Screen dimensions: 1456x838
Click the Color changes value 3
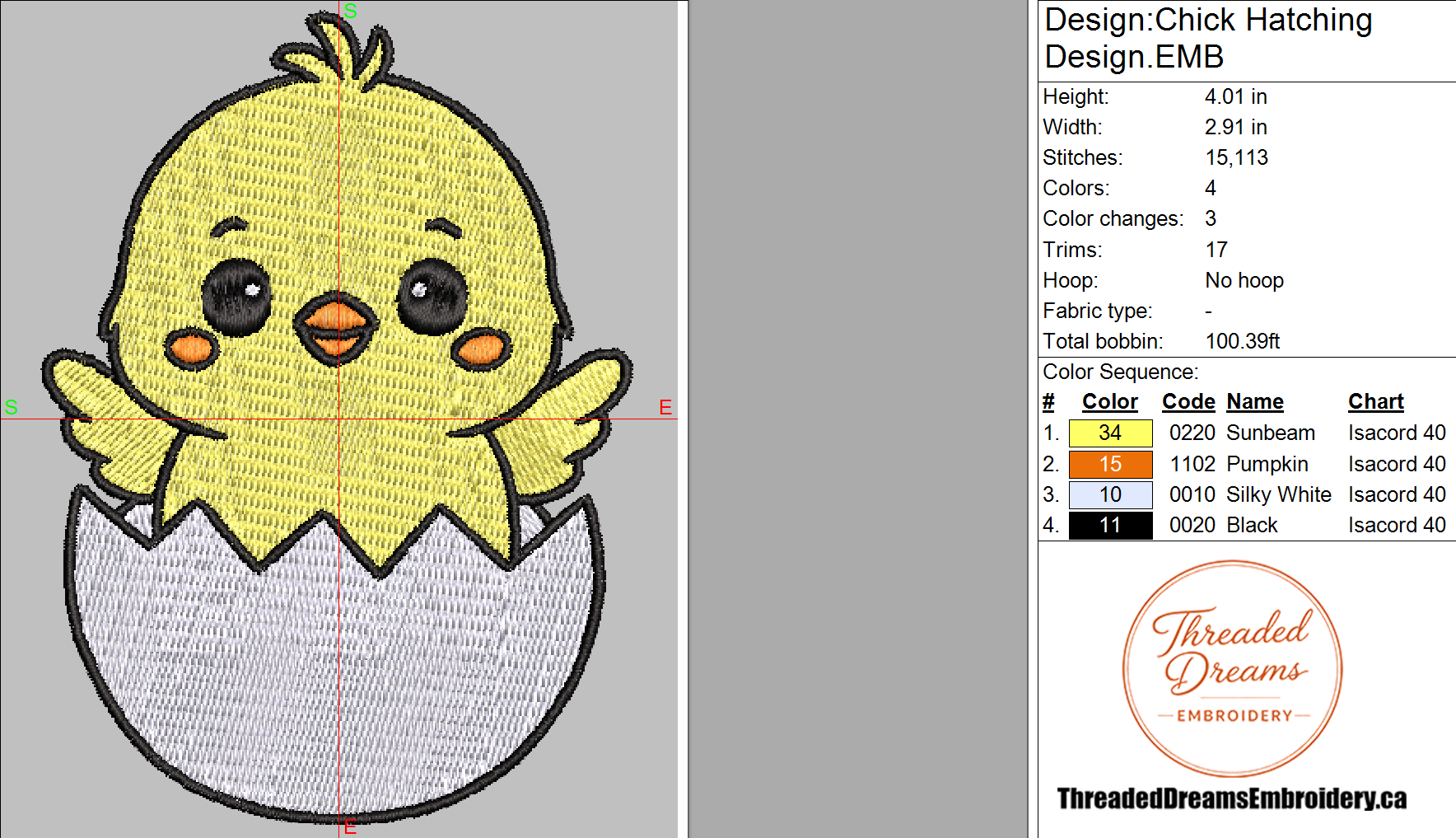pyautogui.click(x=1211, y=218)
